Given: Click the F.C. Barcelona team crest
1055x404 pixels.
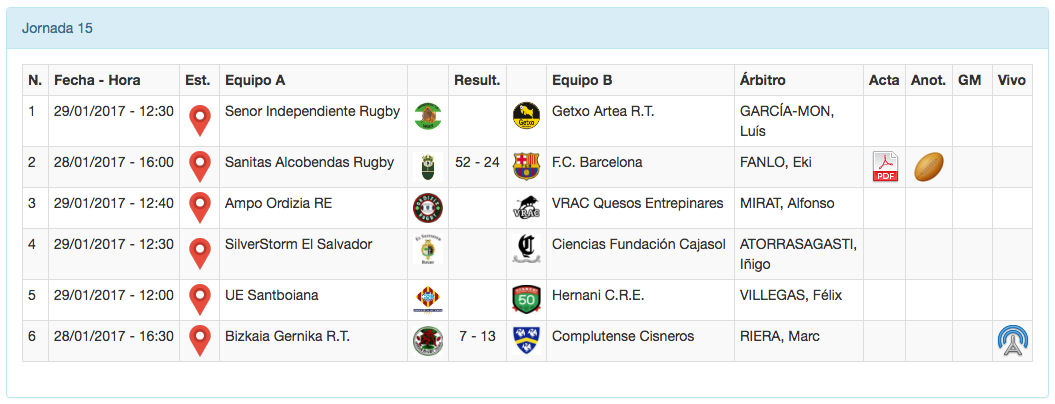Looking at the screenshot, I should pos(526,166).
